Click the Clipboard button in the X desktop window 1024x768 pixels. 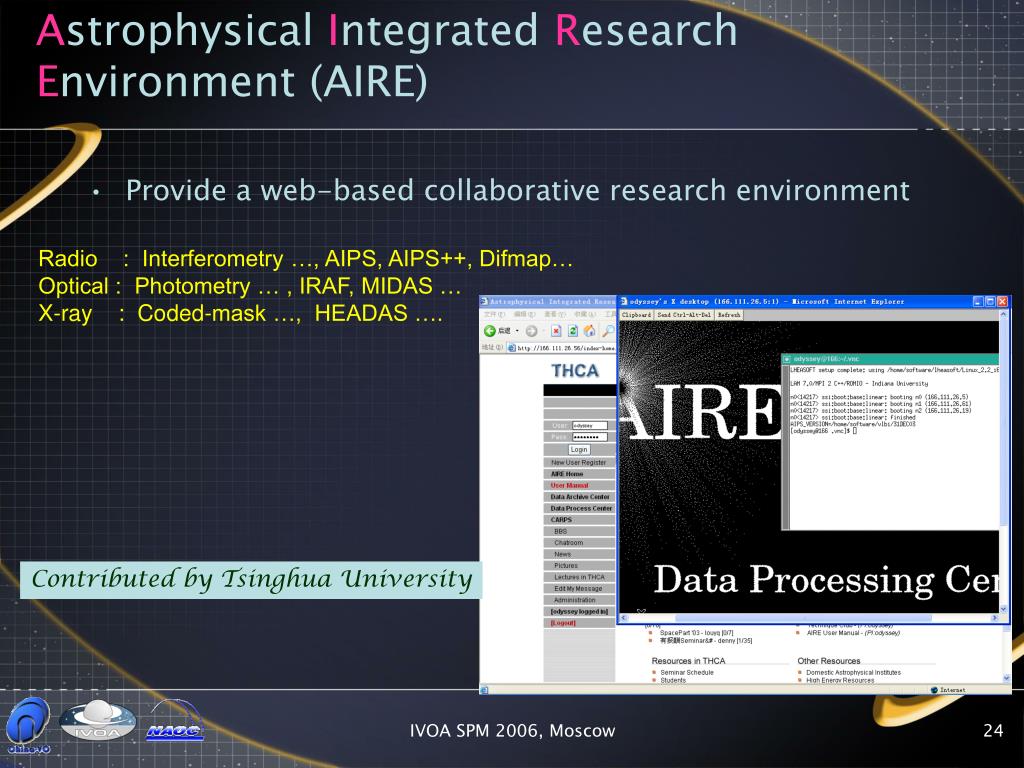(636, 315)
